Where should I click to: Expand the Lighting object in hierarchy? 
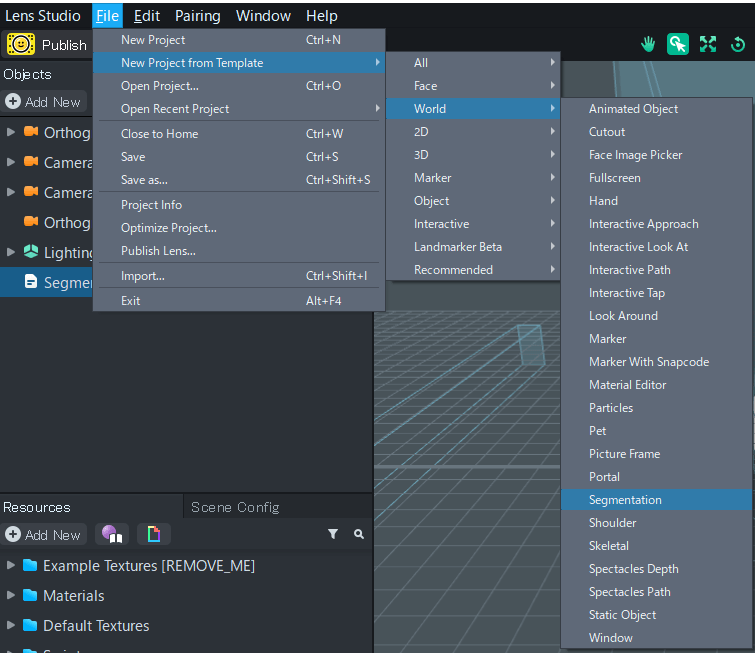(11, 253)
